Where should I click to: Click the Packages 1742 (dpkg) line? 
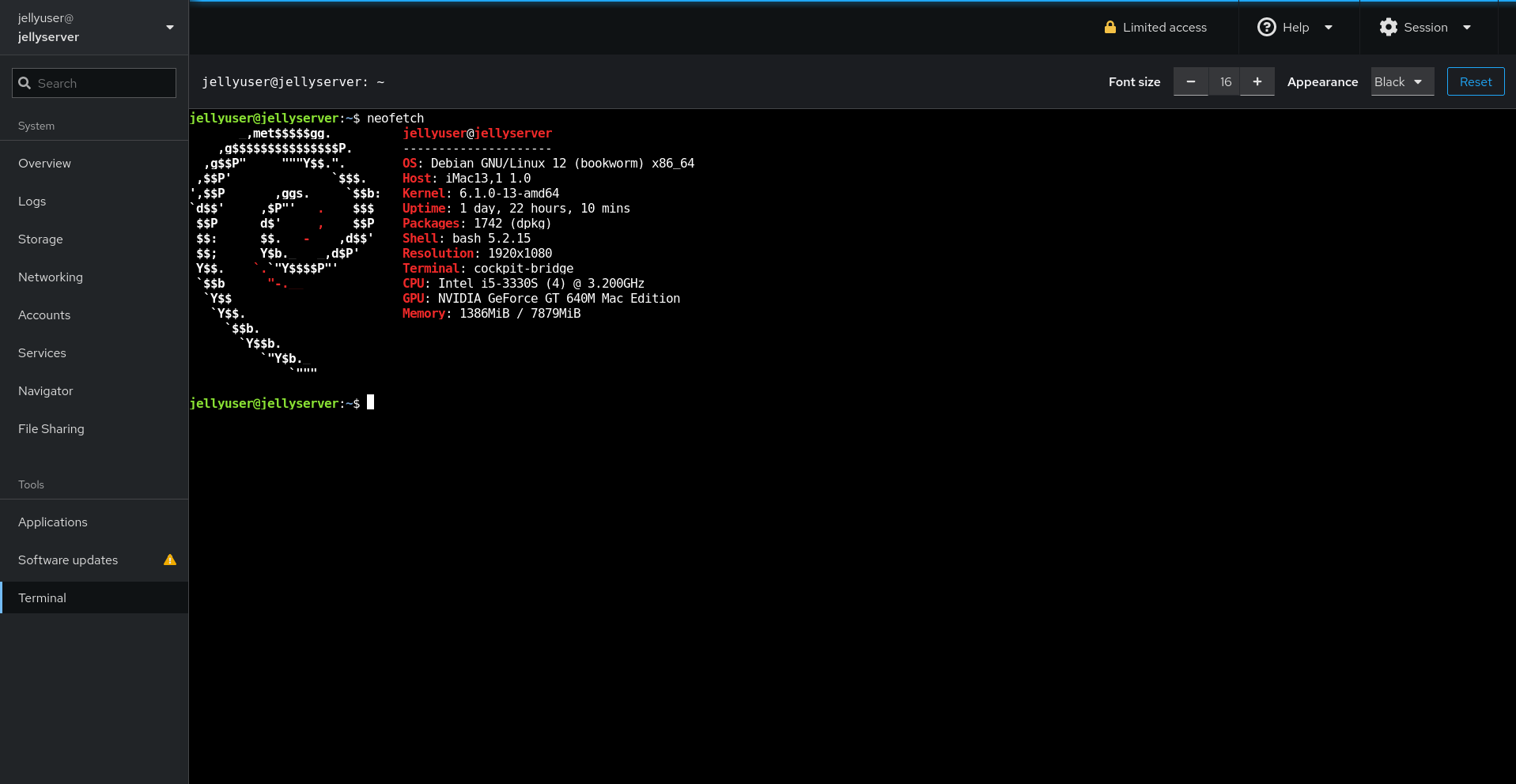click(477, 224)
